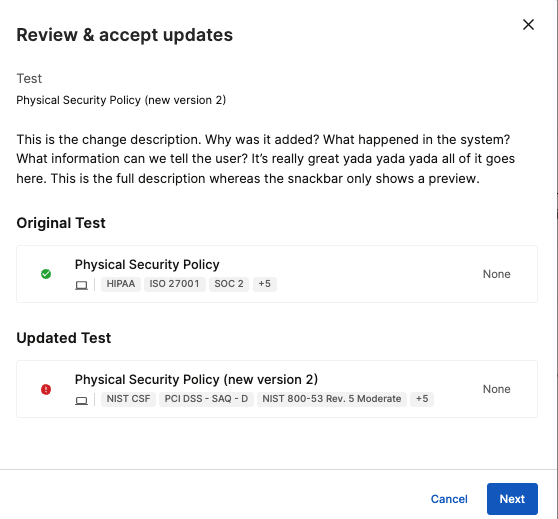Click None value in Updated Test card

pos(496,389)
